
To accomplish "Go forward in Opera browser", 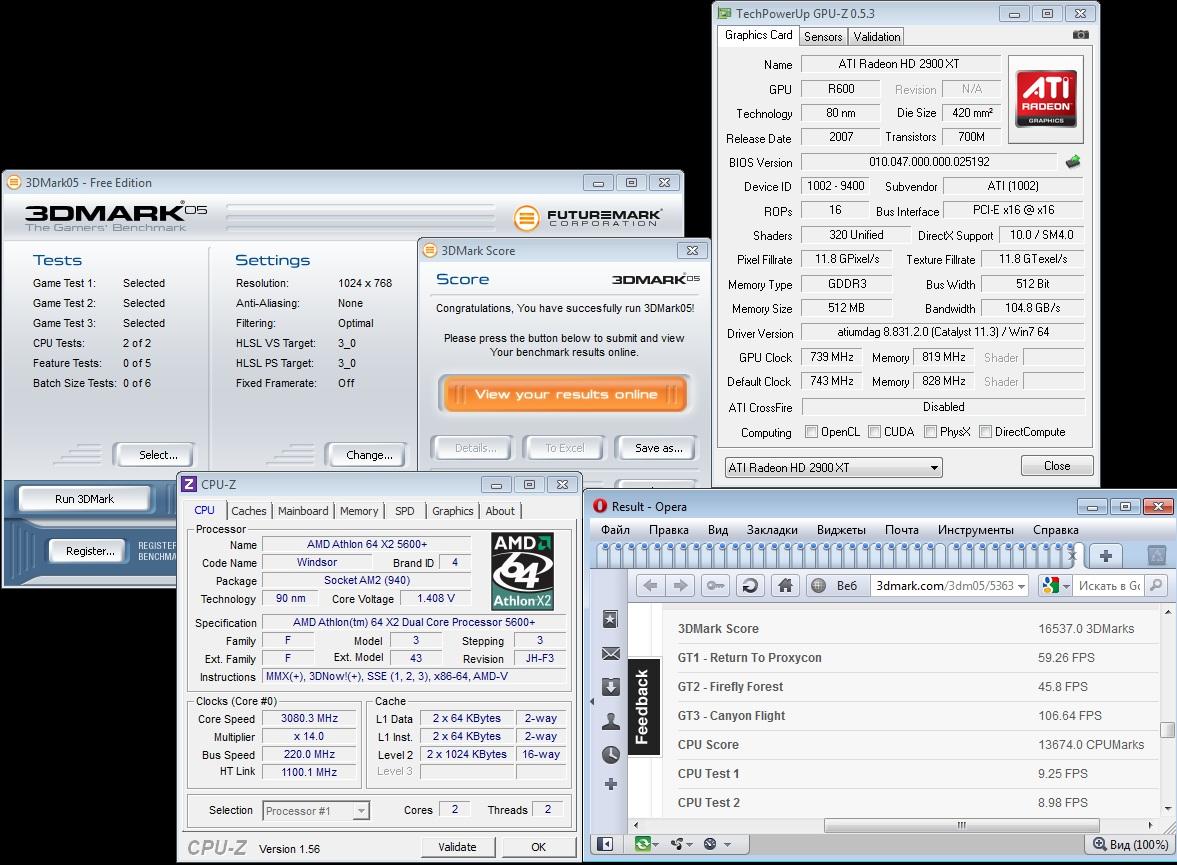I will [680, 586].
